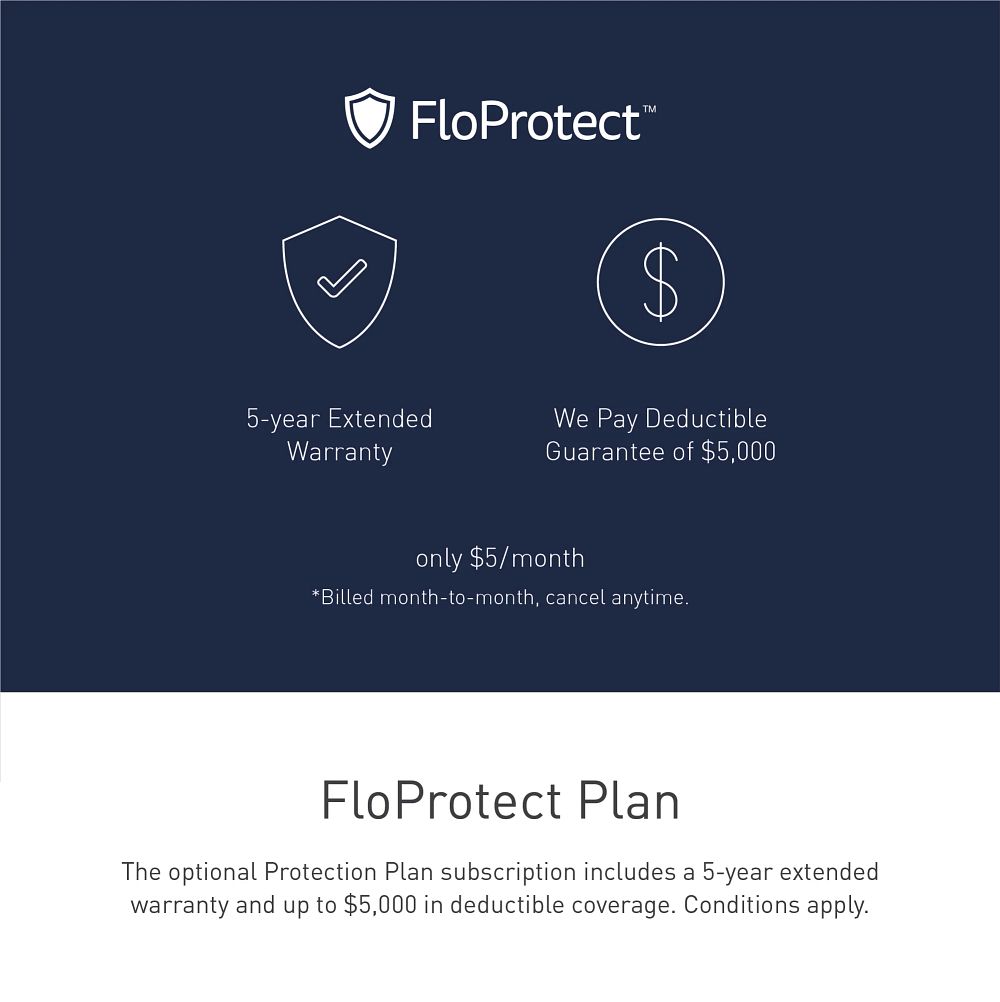Click the circled dollar sign icon
The image size is (1000, 1002).
pyautogui.click(x=660, y=281)
